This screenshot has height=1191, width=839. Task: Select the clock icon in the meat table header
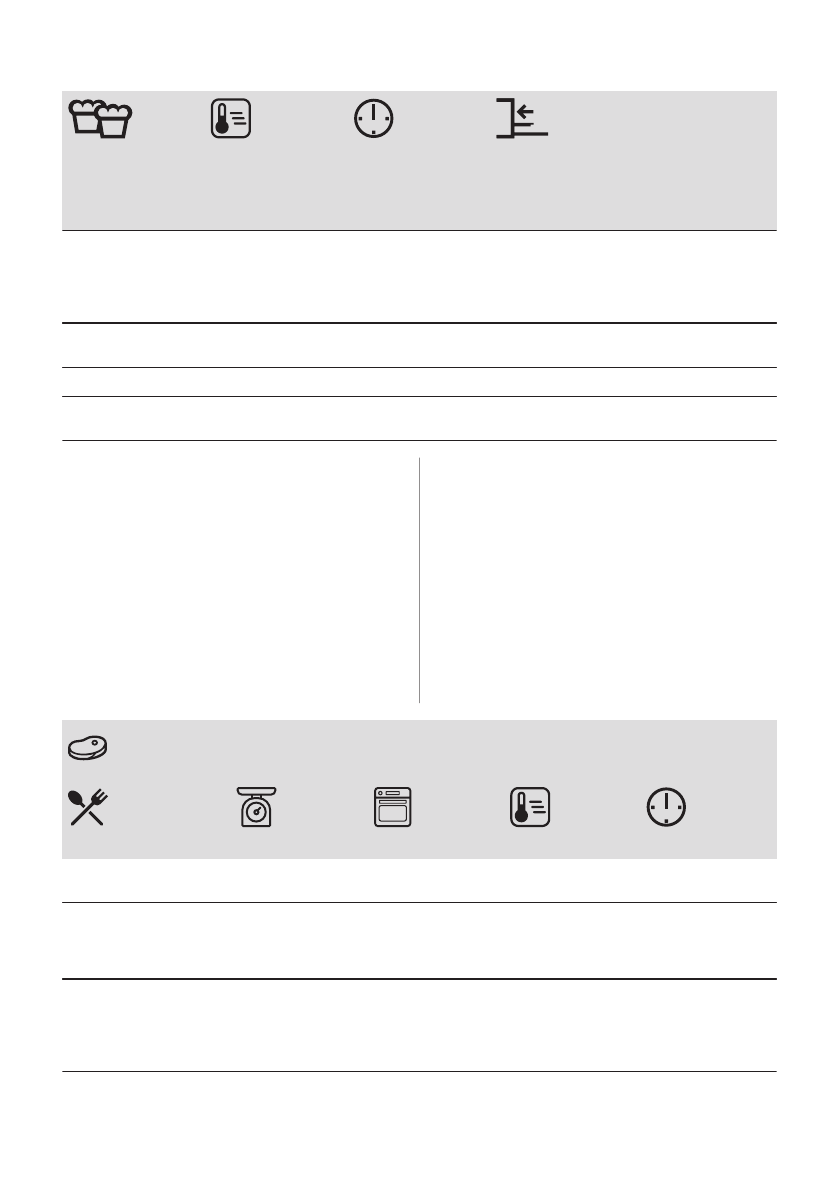coord(667,807)
